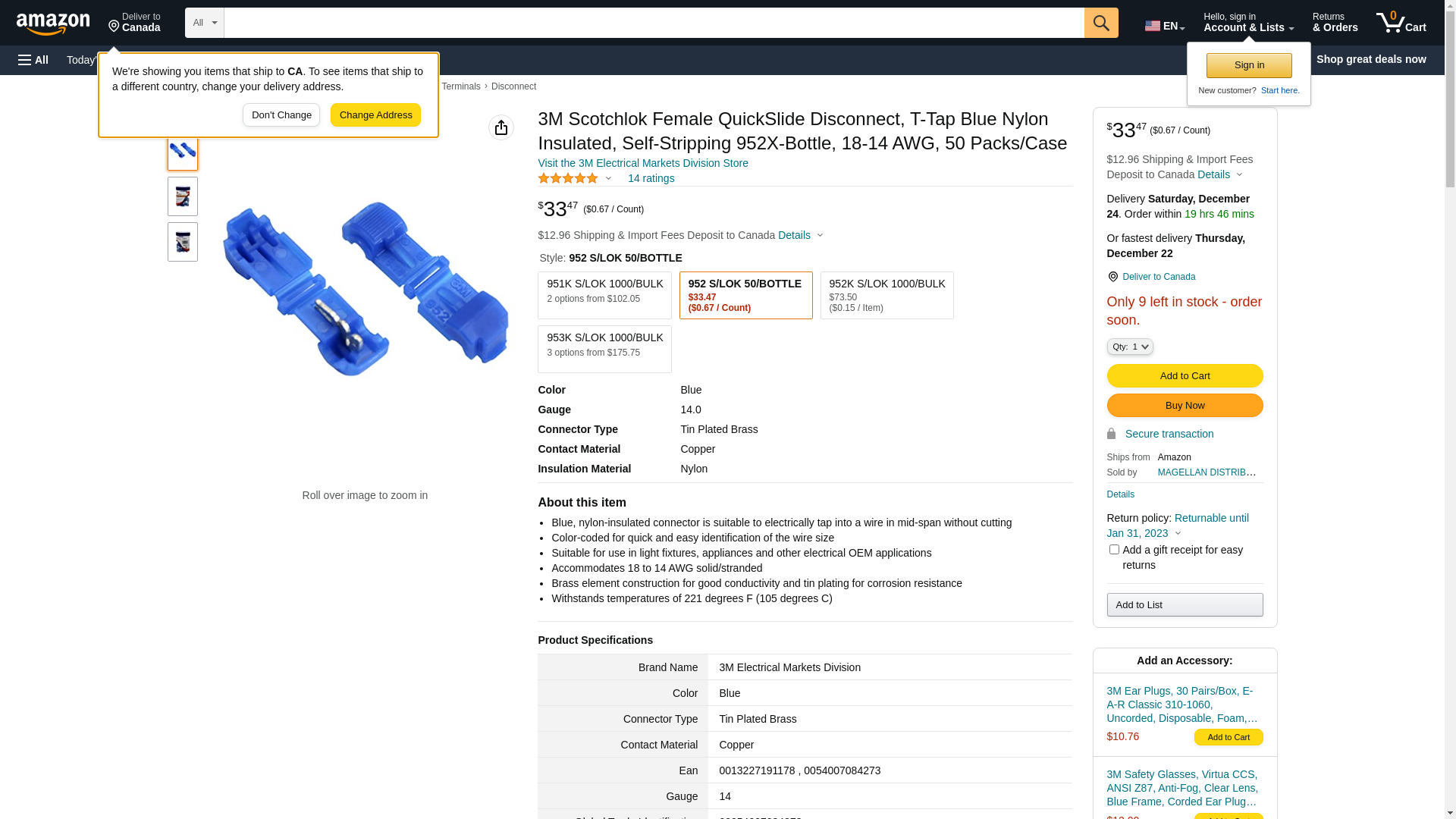1456x819 pixels.
Task: Click the search magnifier button
Action: point(1101,23)
